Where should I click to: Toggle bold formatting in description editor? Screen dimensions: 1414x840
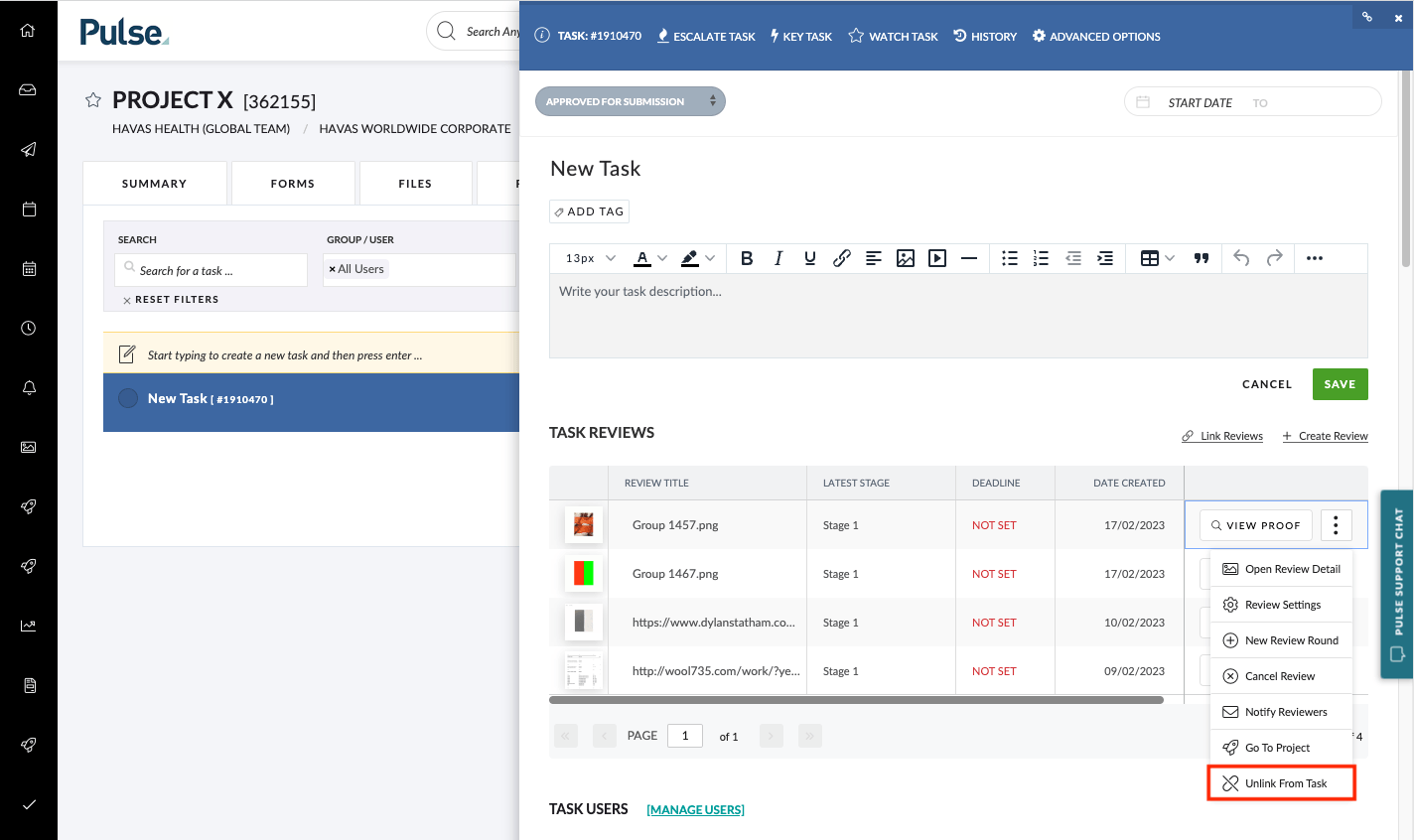tap(747, 258)
